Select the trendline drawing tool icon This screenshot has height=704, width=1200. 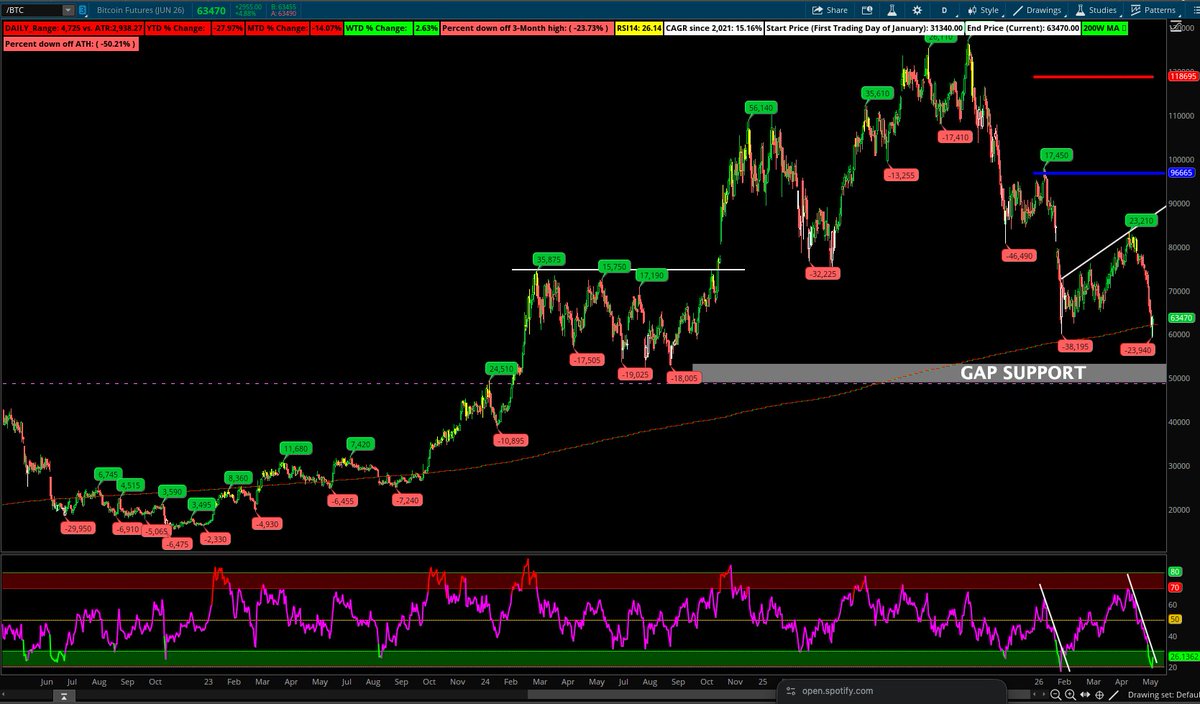(x=1114, y=695)
